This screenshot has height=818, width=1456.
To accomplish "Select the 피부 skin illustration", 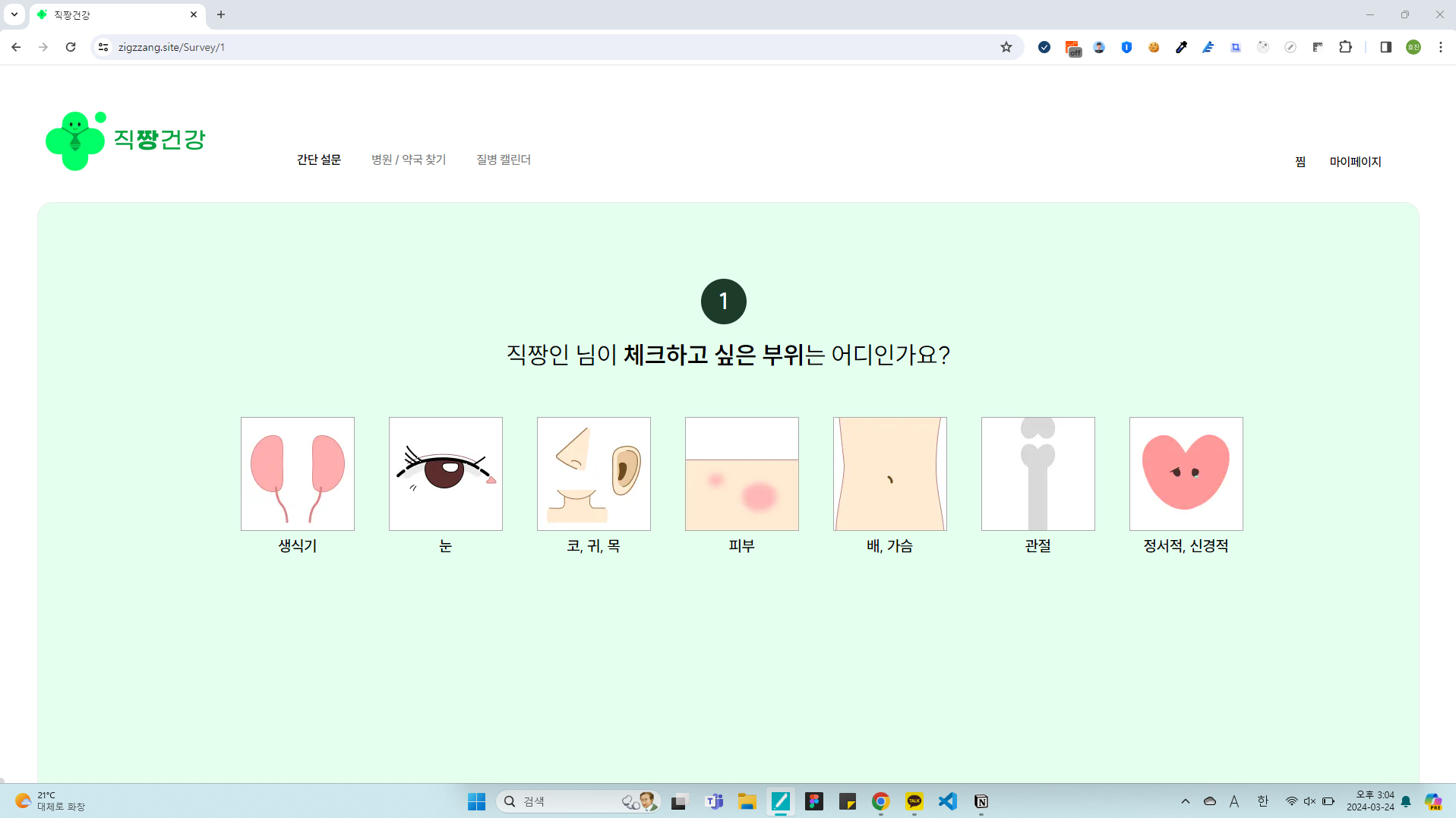I will (741, 473).
